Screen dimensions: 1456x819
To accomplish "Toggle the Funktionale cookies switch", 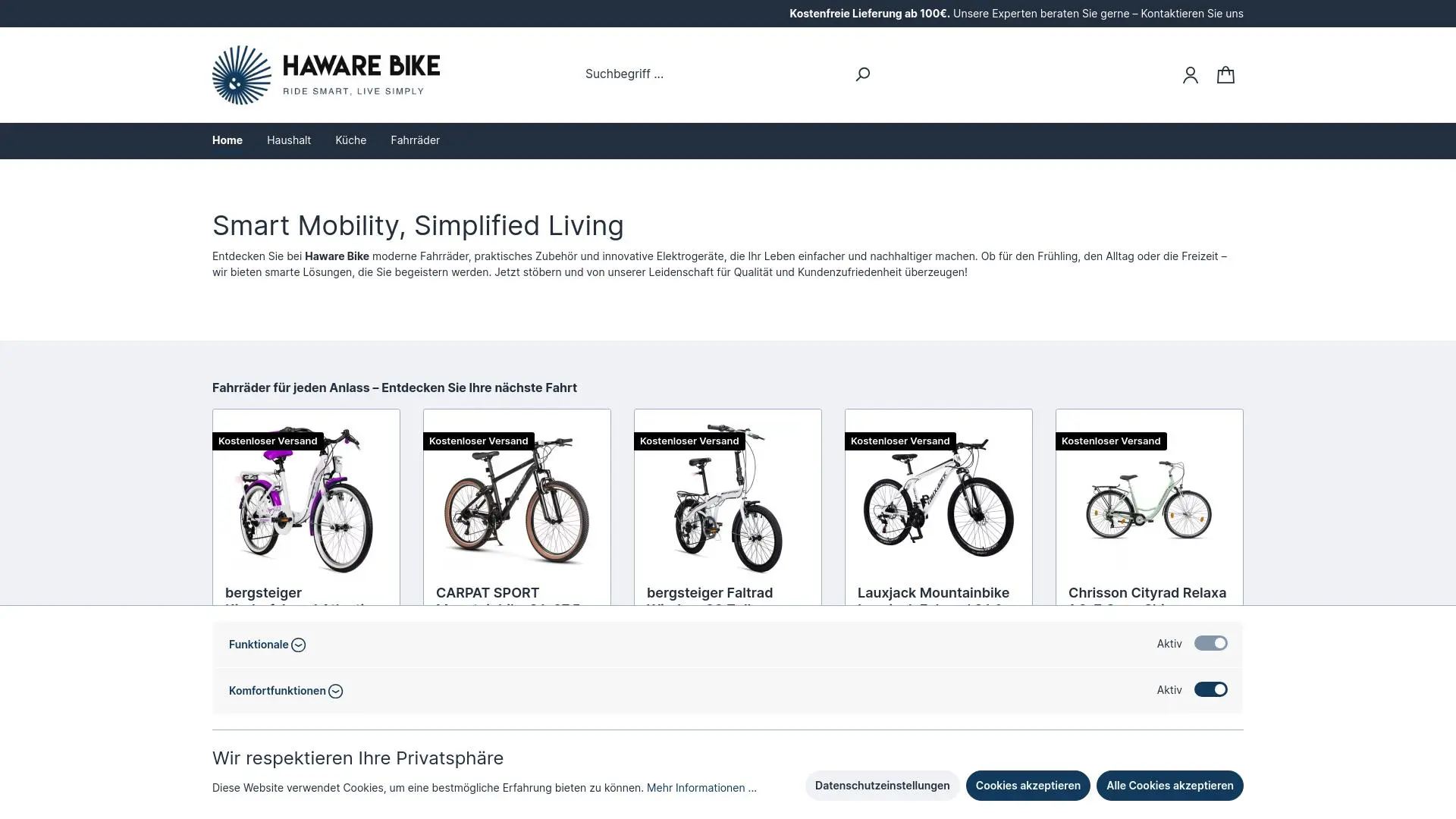I will click(x=1210, y=643).
